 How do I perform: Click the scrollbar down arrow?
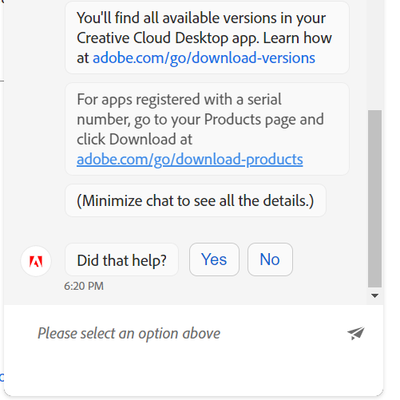pyautogui.click(x=375, y=296)
